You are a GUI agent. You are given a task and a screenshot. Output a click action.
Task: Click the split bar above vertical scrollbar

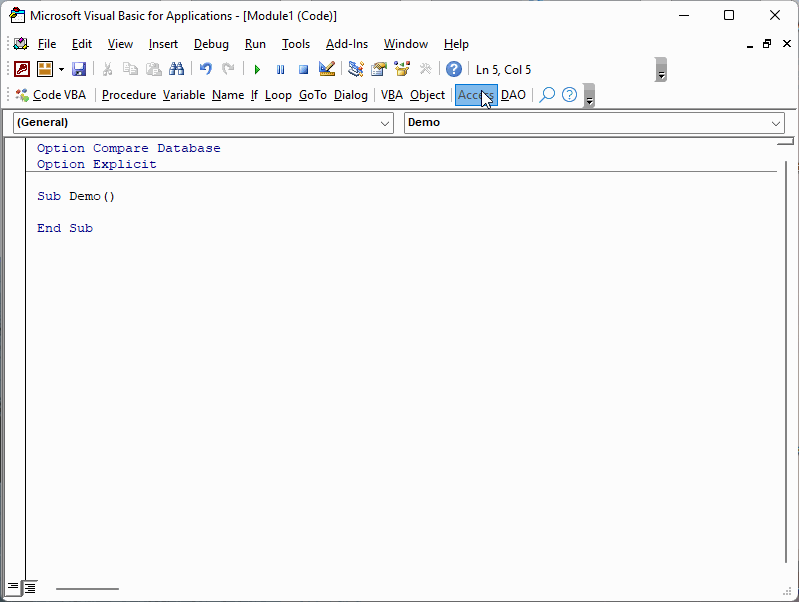[785, 141]
